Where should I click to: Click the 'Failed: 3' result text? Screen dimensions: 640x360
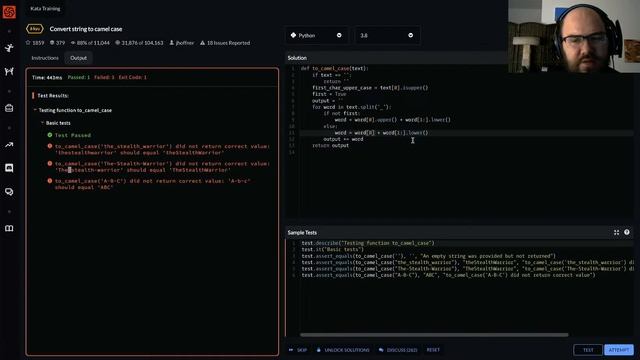tap(104, 77)
